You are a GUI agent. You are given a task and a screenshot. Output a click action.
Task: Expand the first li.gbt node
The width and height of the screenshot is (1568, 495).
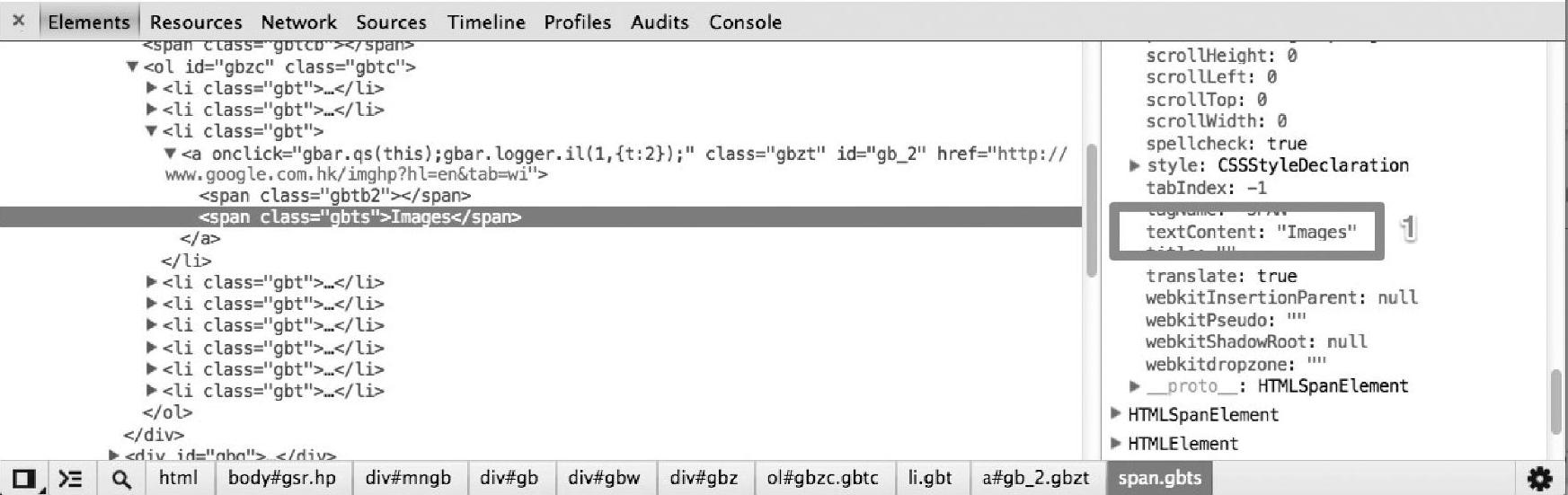point(152,88)
